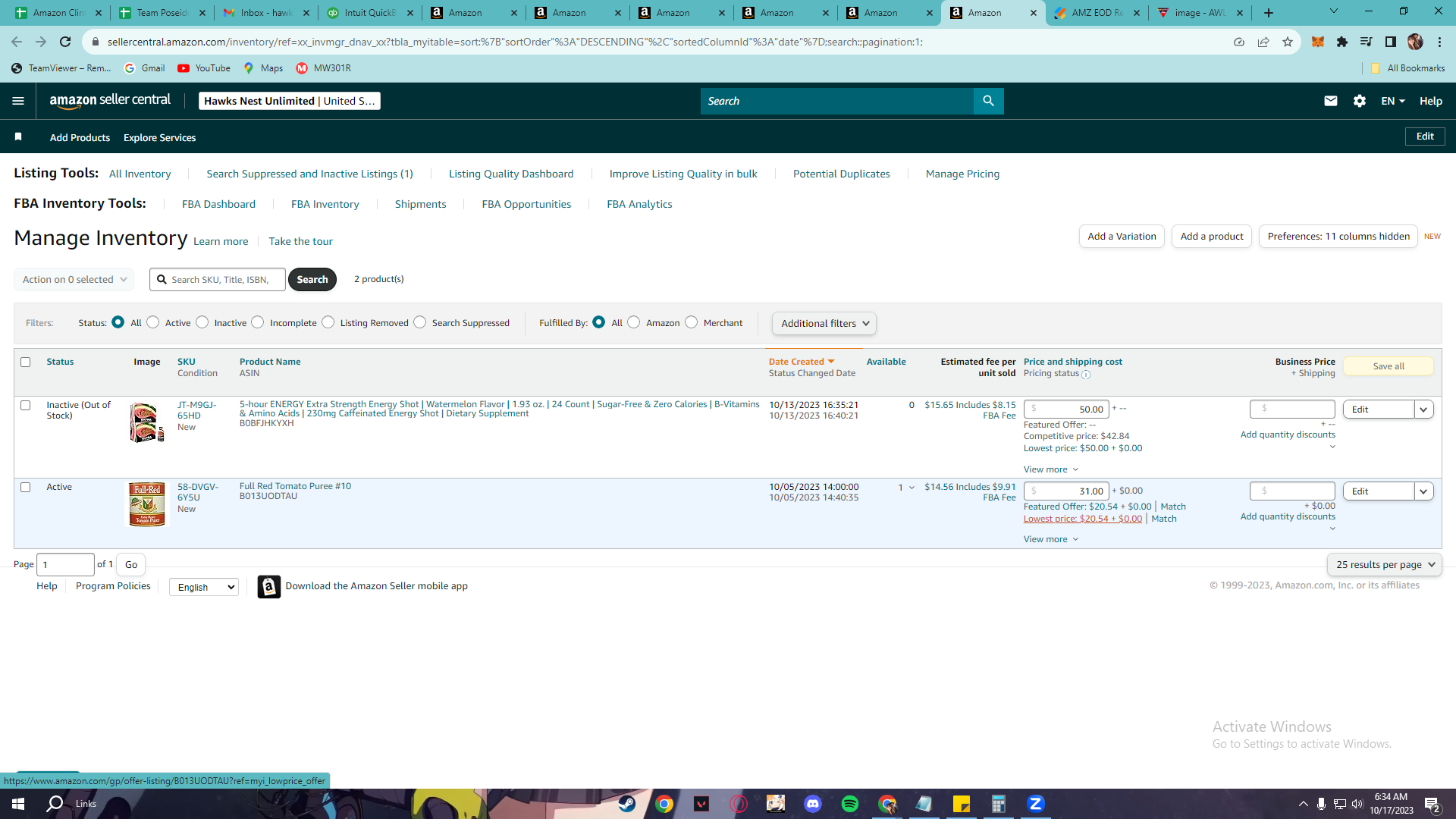
Task: Open the Seller Central hamburger menu
Action: click(x=18, y=101)
